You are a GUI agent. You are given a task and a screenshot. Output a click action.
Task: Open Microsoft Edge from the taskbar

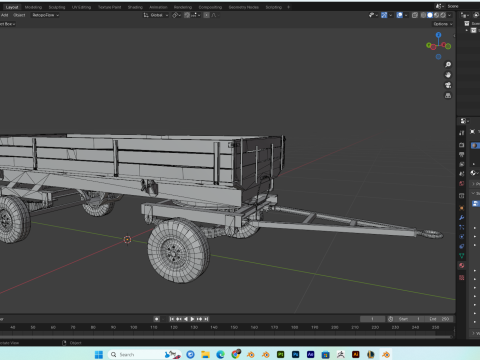(220, 354)
